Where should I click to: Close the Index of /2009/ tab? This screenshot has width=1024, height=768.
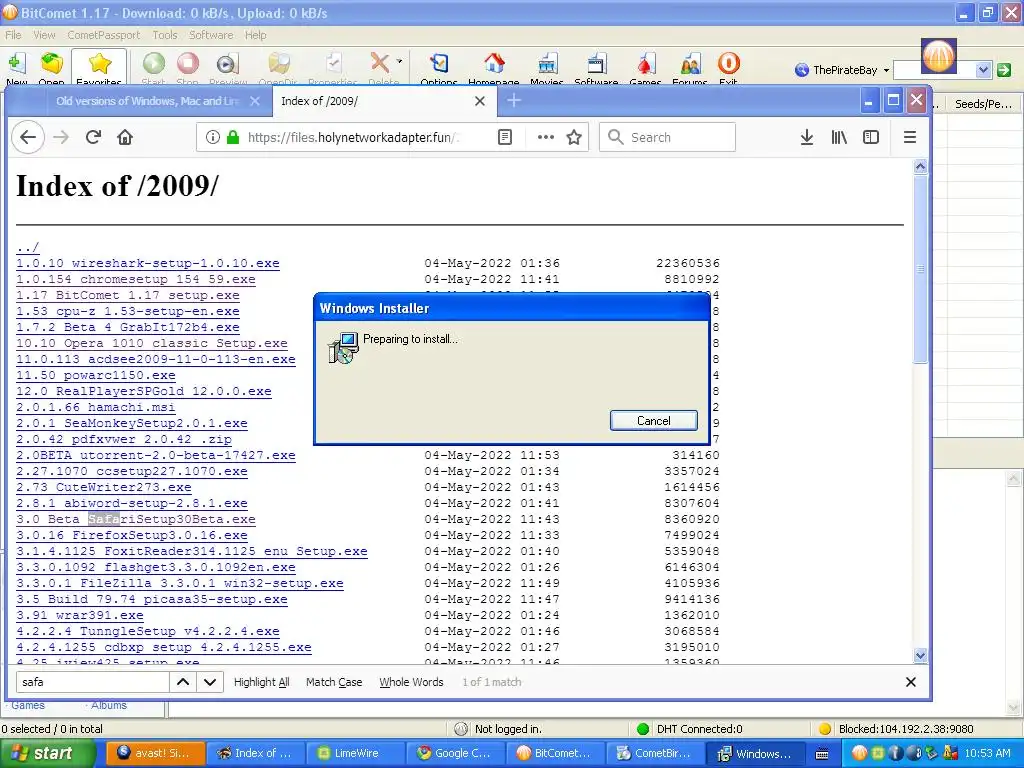(479, 101)
